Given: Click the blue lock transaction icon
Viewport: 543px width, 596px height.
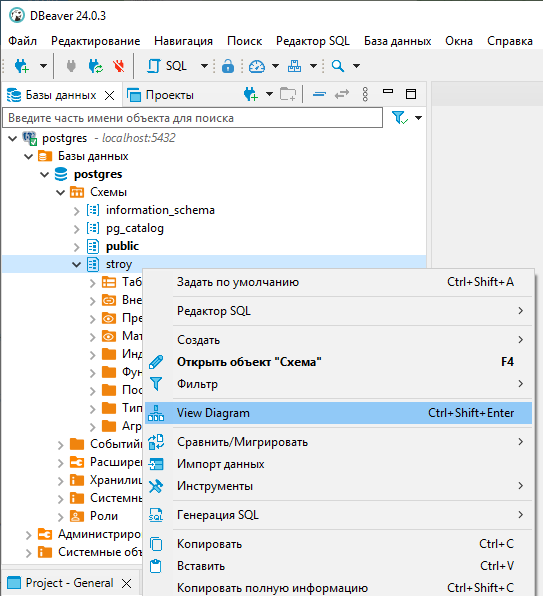Looking at the screenshot, I should point(228,66).
